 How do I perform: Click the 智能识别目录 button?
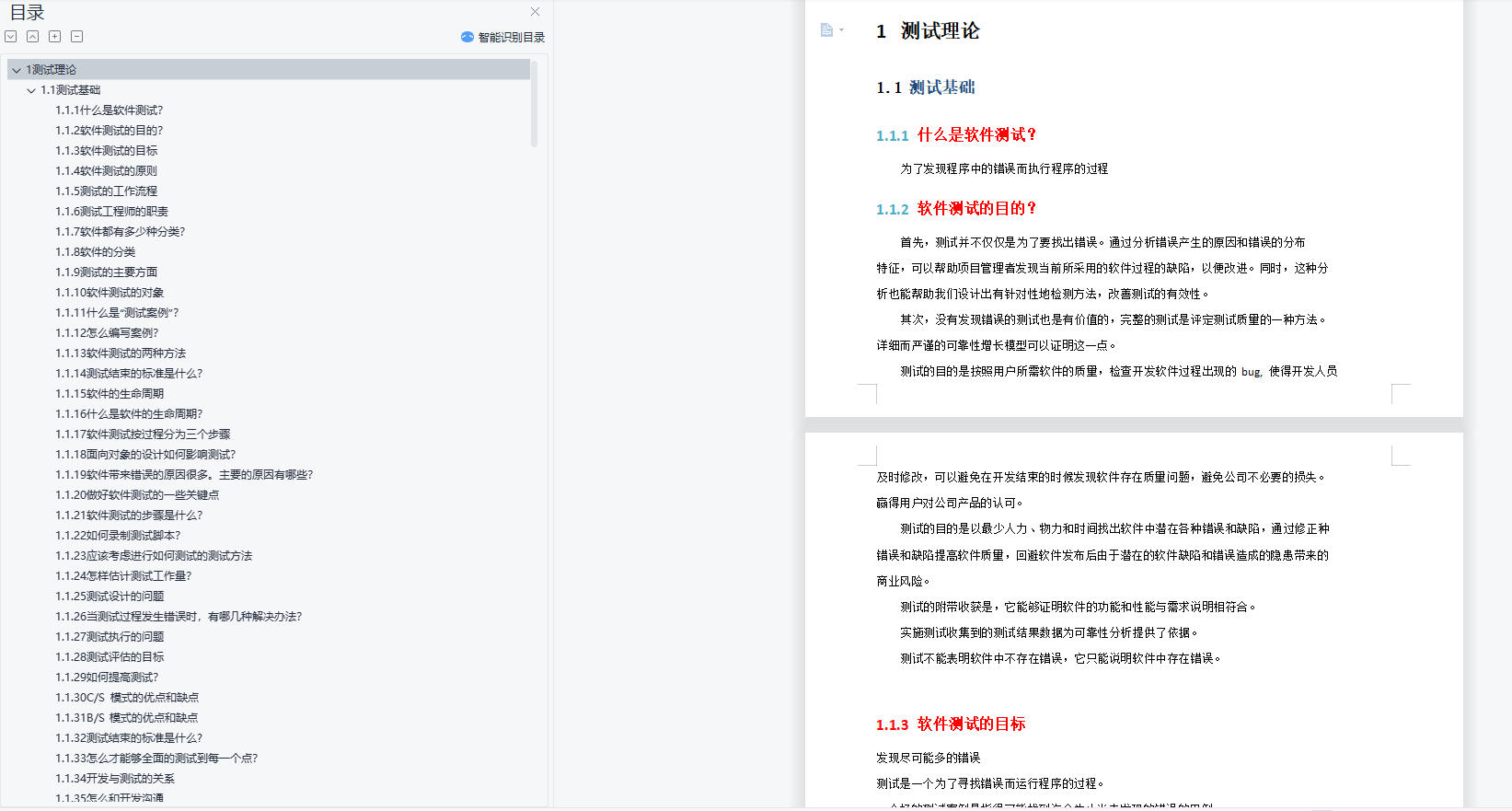click(x=503, y=37)
